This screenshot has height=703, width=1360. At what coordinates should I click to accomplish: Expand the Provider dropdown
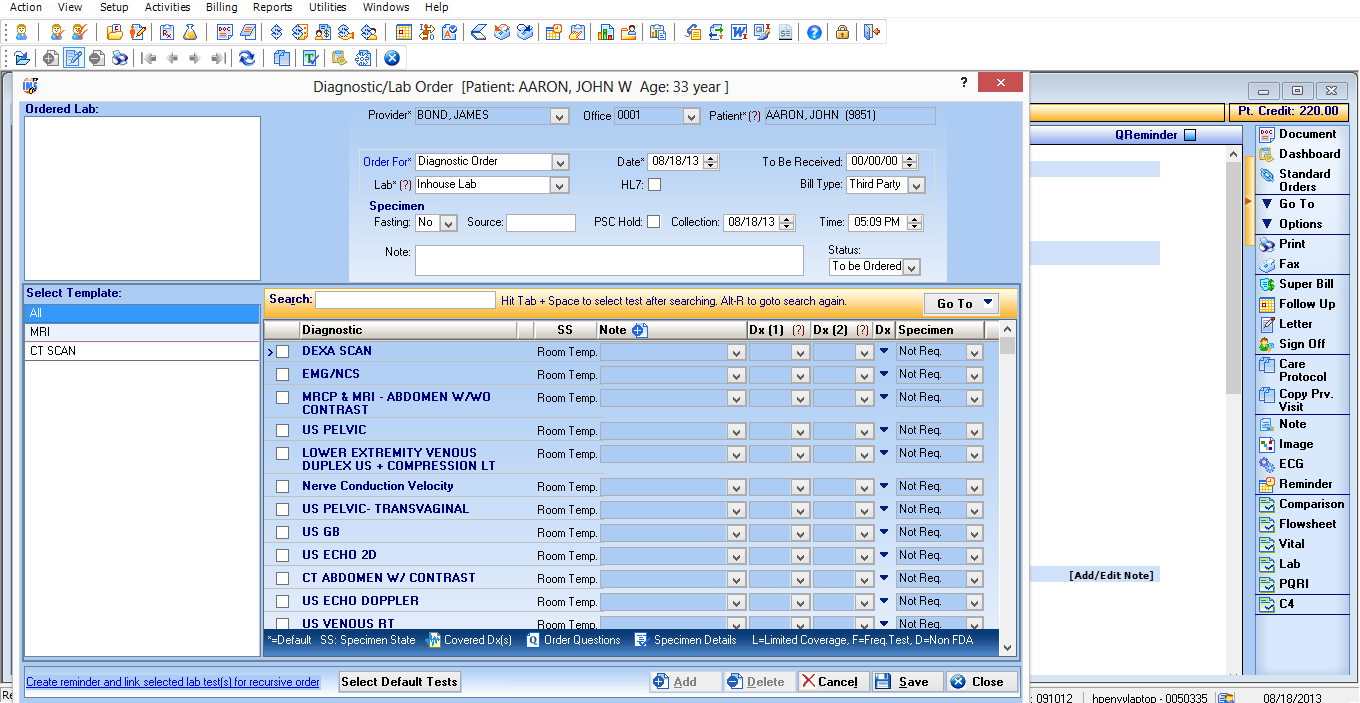(559, 116)
